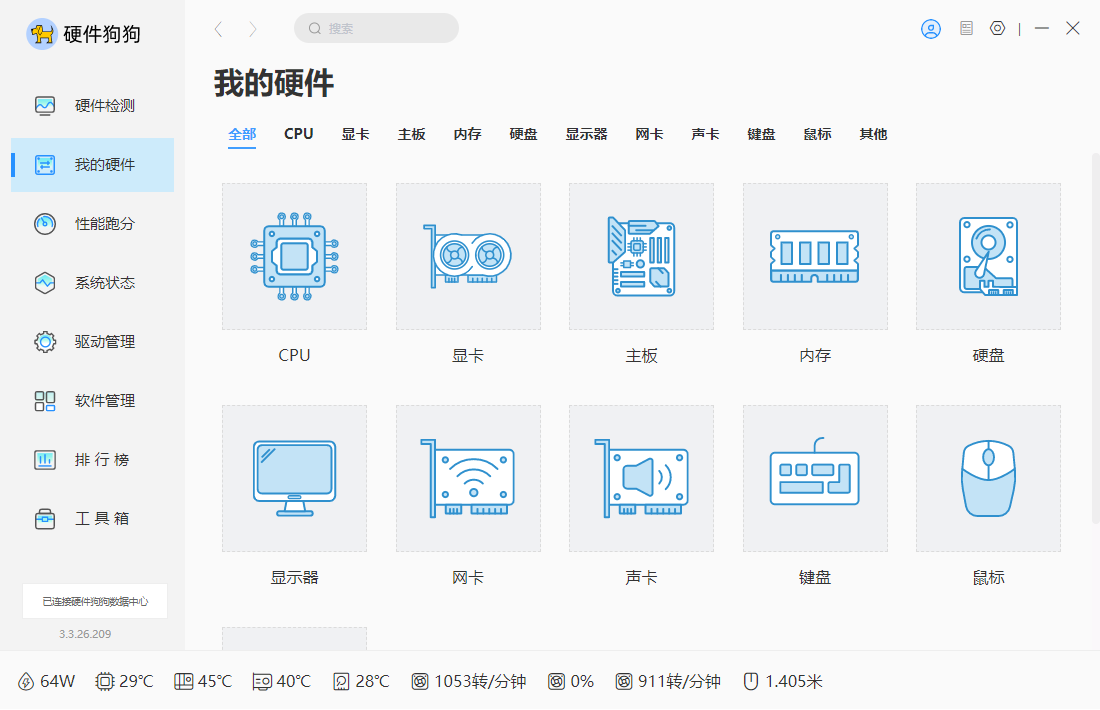1100x710 pixels.
Task: Select 性能跑分 benchmark in the sidebar
Action: (92, 224)
